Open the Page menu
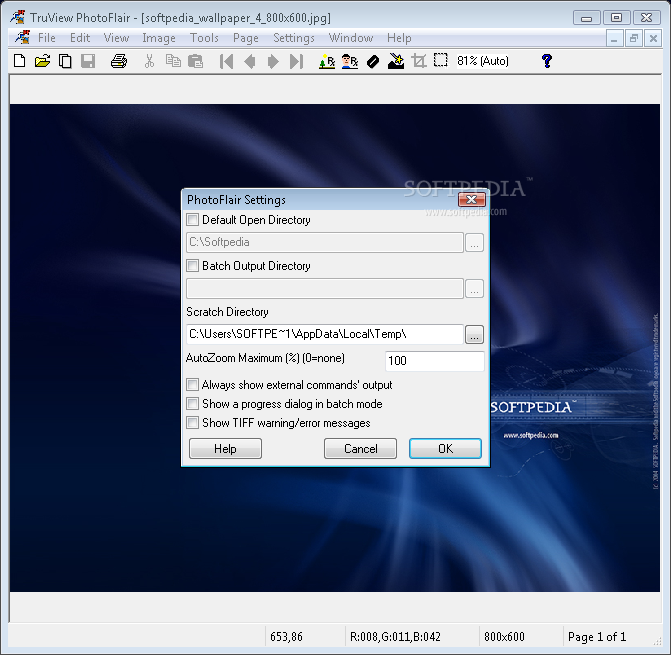Viewport: 671px width, 655px height. 246,38
